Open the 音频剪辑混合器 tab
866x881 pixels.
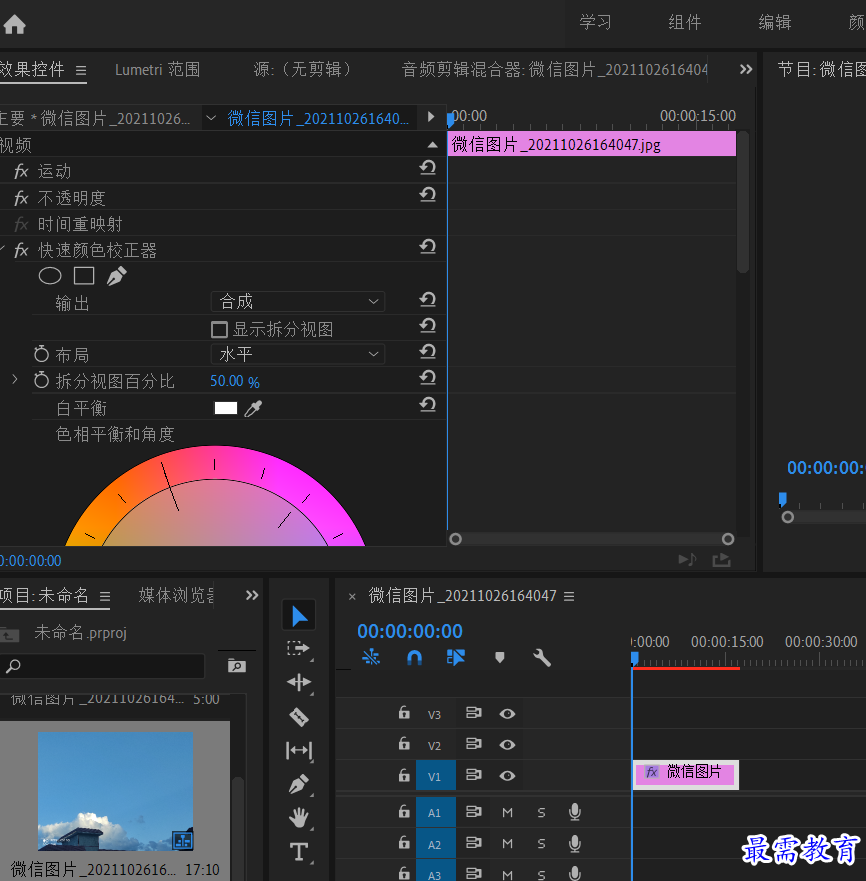click(x=554, y=70)
